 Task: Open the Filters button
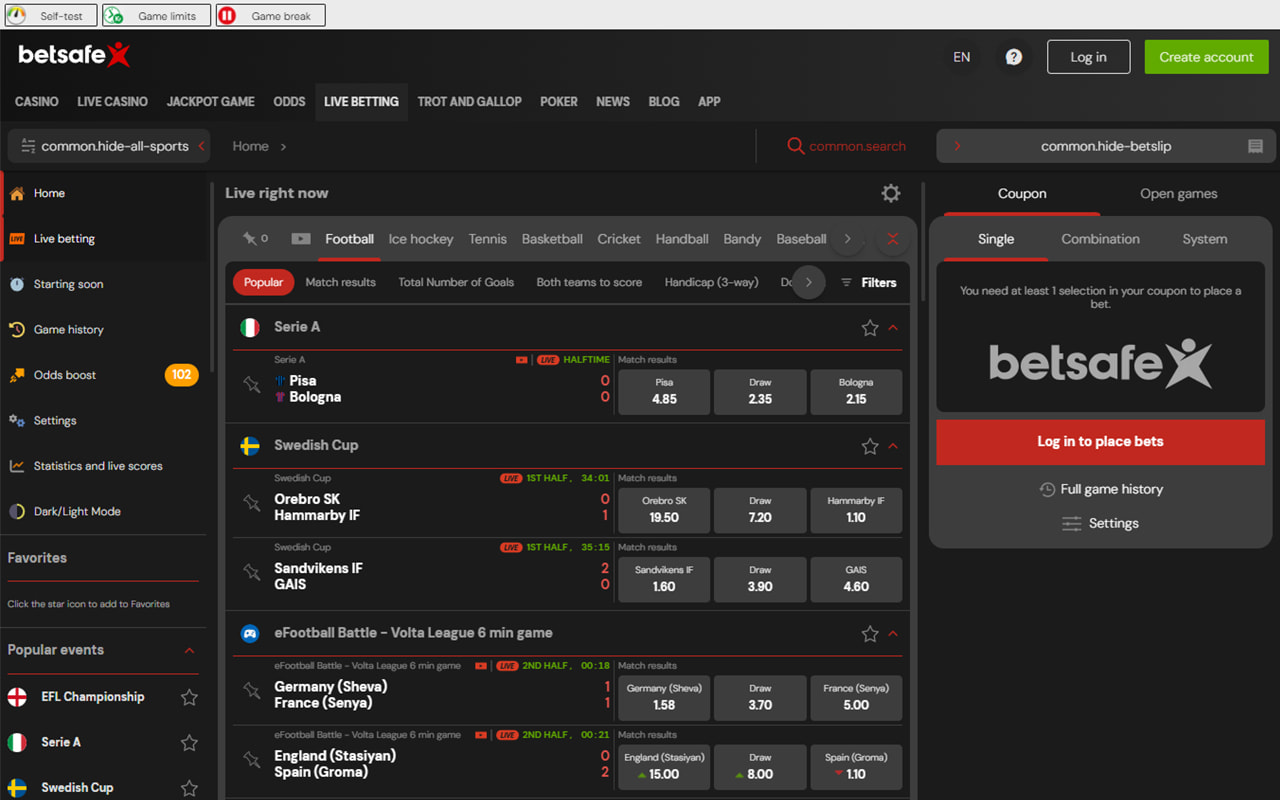pyautogui.click(x=868, y=283)
